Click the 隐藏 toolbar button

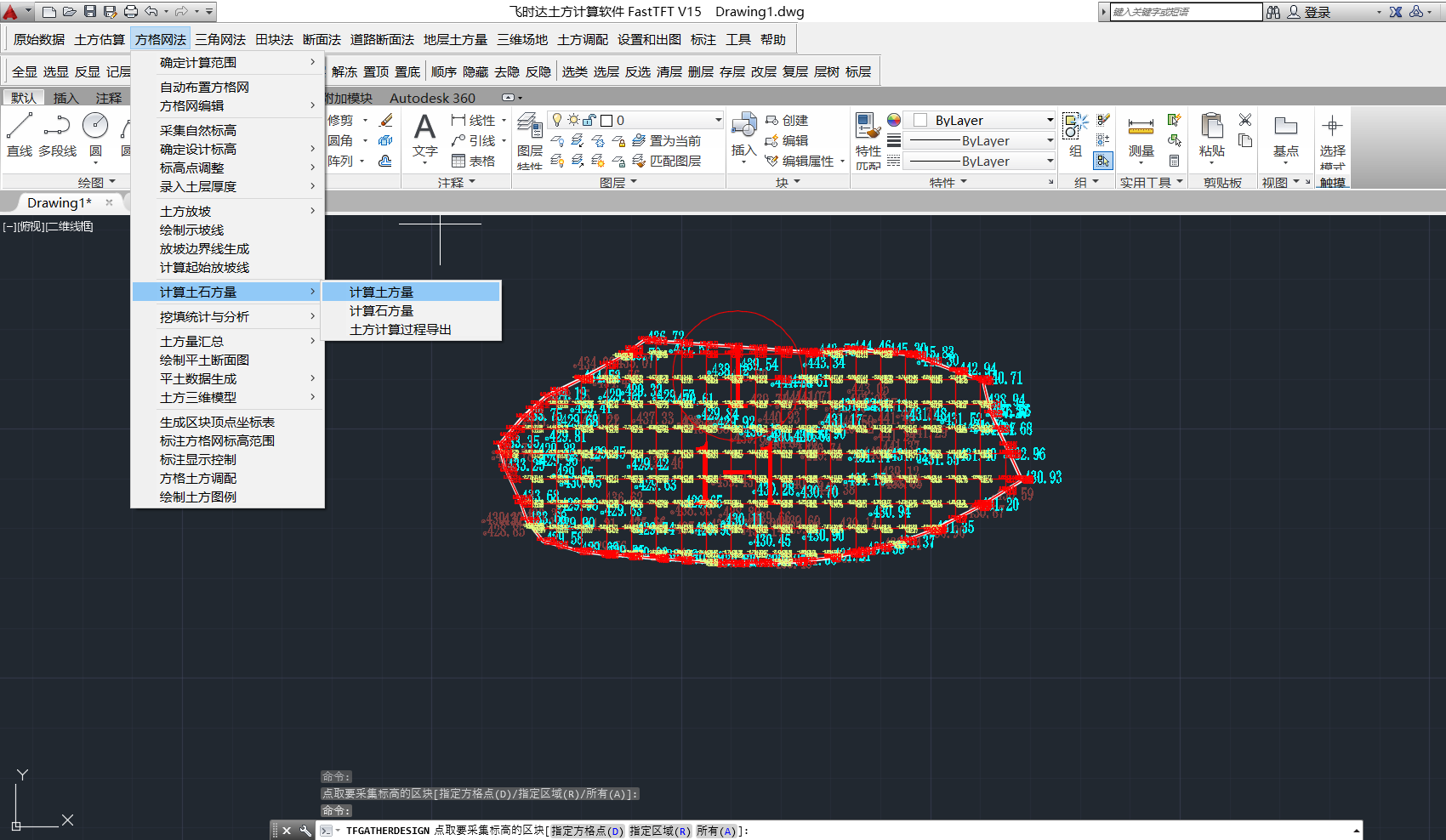tap(475, 71)
